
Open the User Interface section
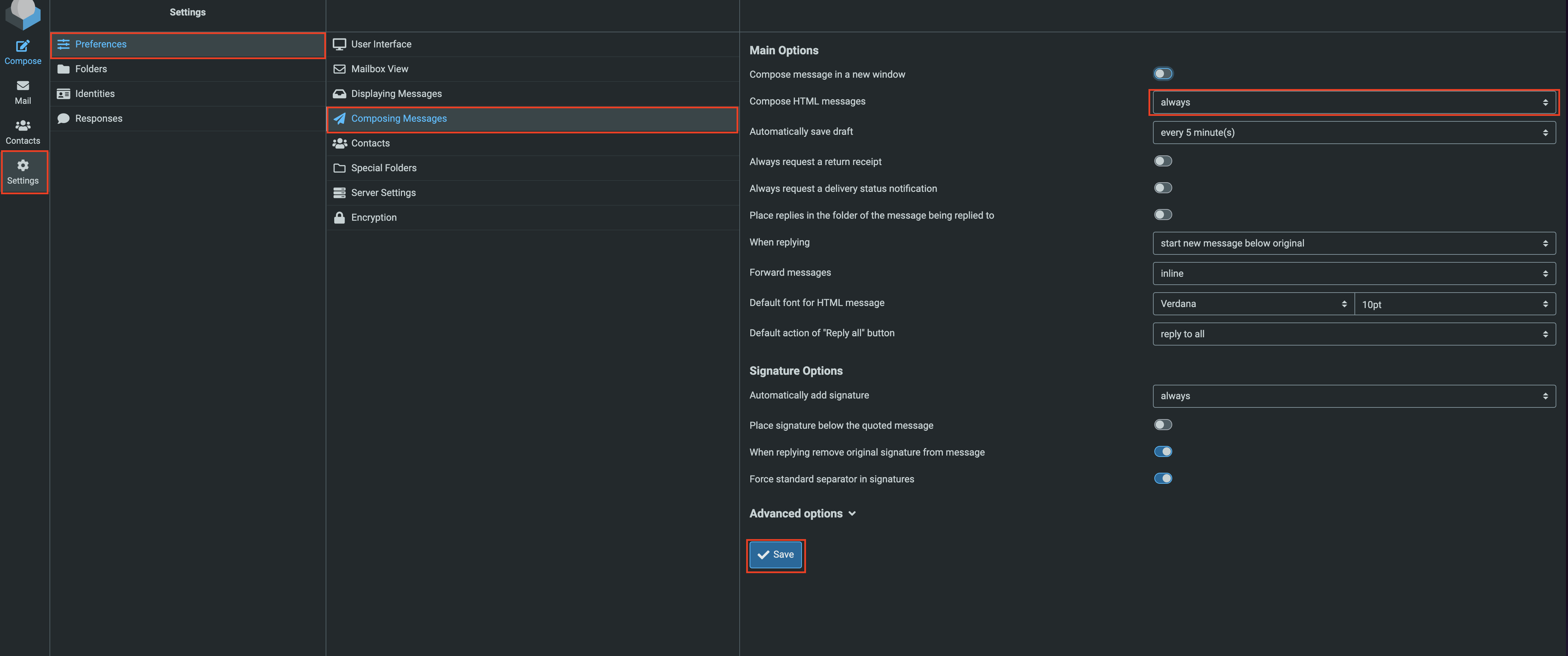(533, 44)
